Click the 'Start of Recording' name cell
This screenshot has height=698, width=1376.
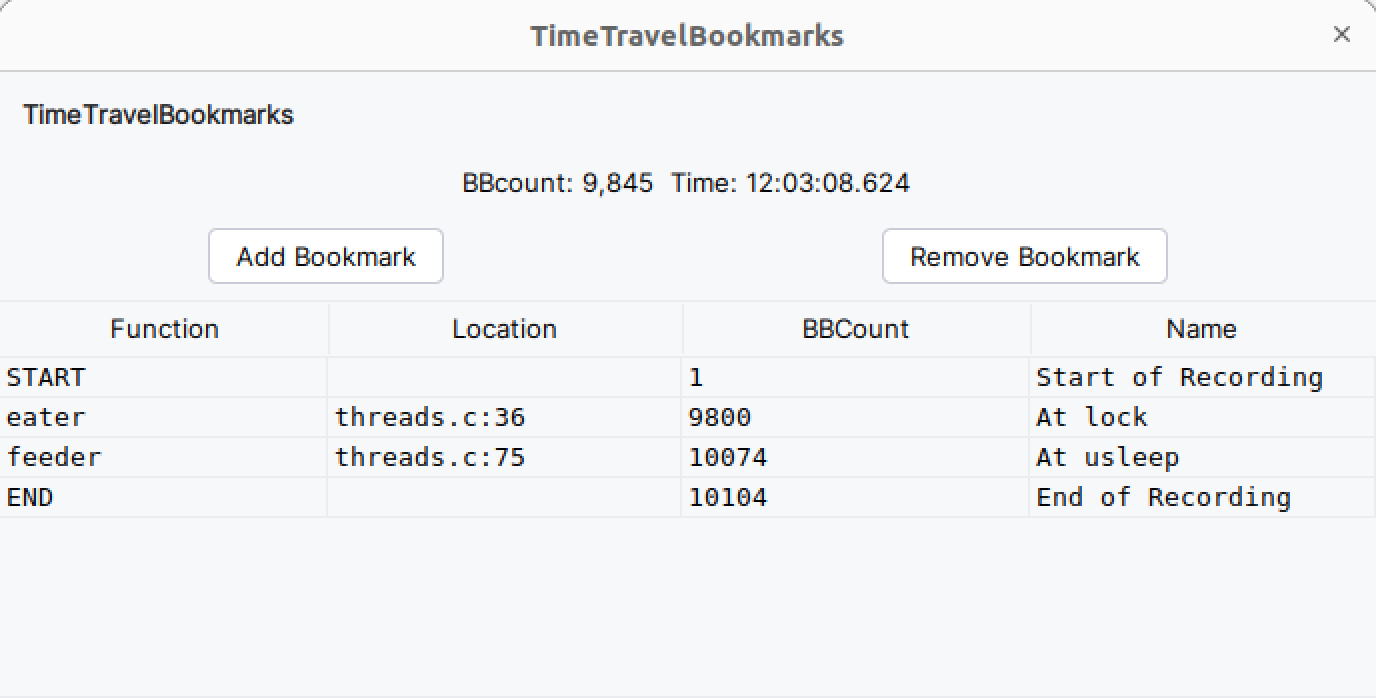[x=1202, y=377]
